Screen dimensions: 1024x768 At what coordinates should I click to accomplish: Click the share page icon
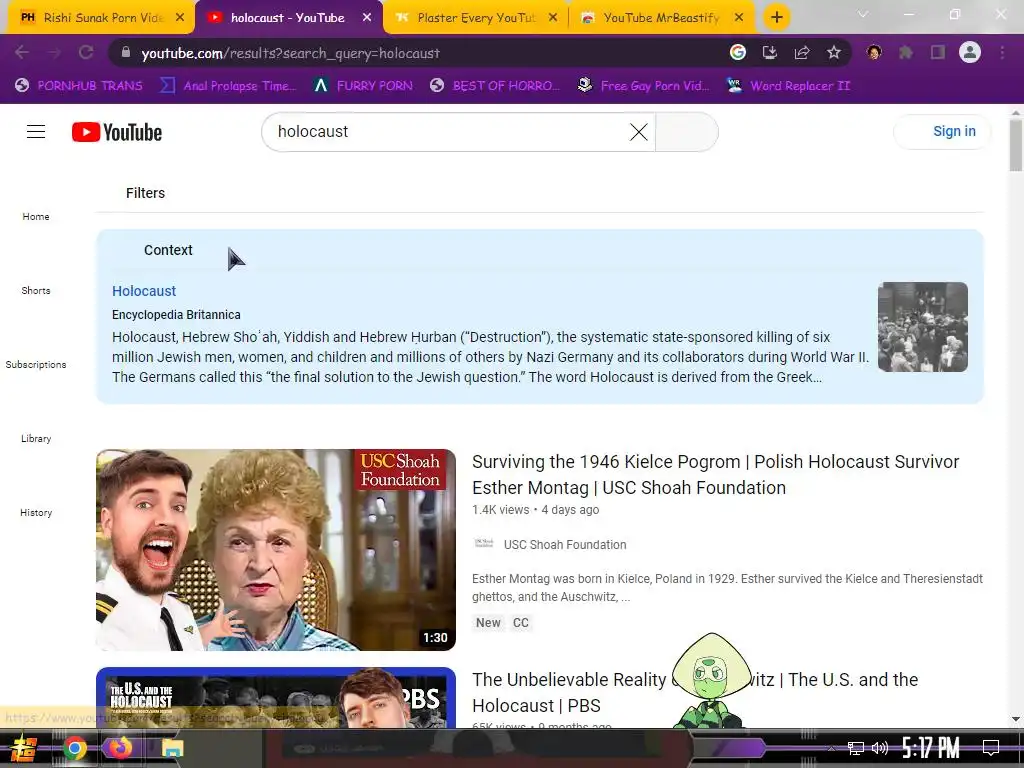click(x=802, y=53)
